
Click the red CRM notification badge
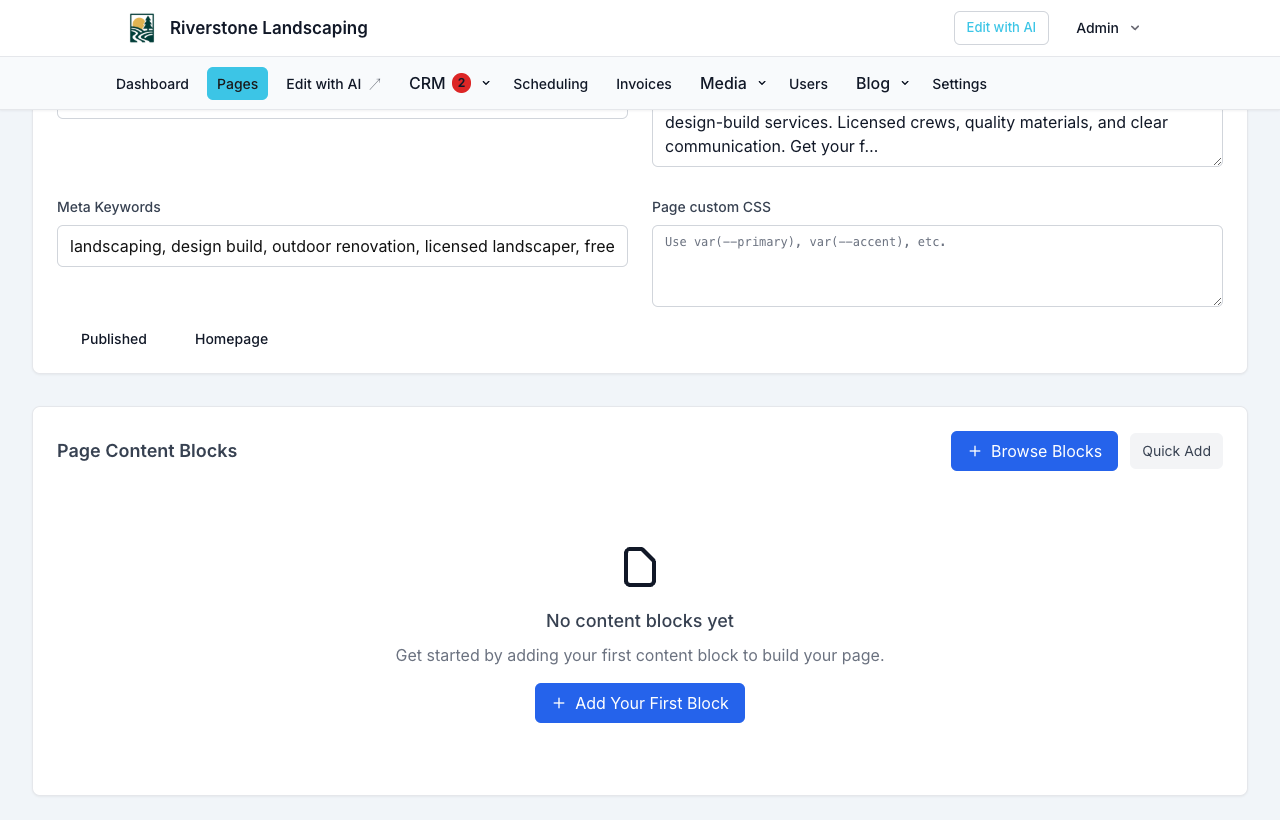tap(461, 83)
